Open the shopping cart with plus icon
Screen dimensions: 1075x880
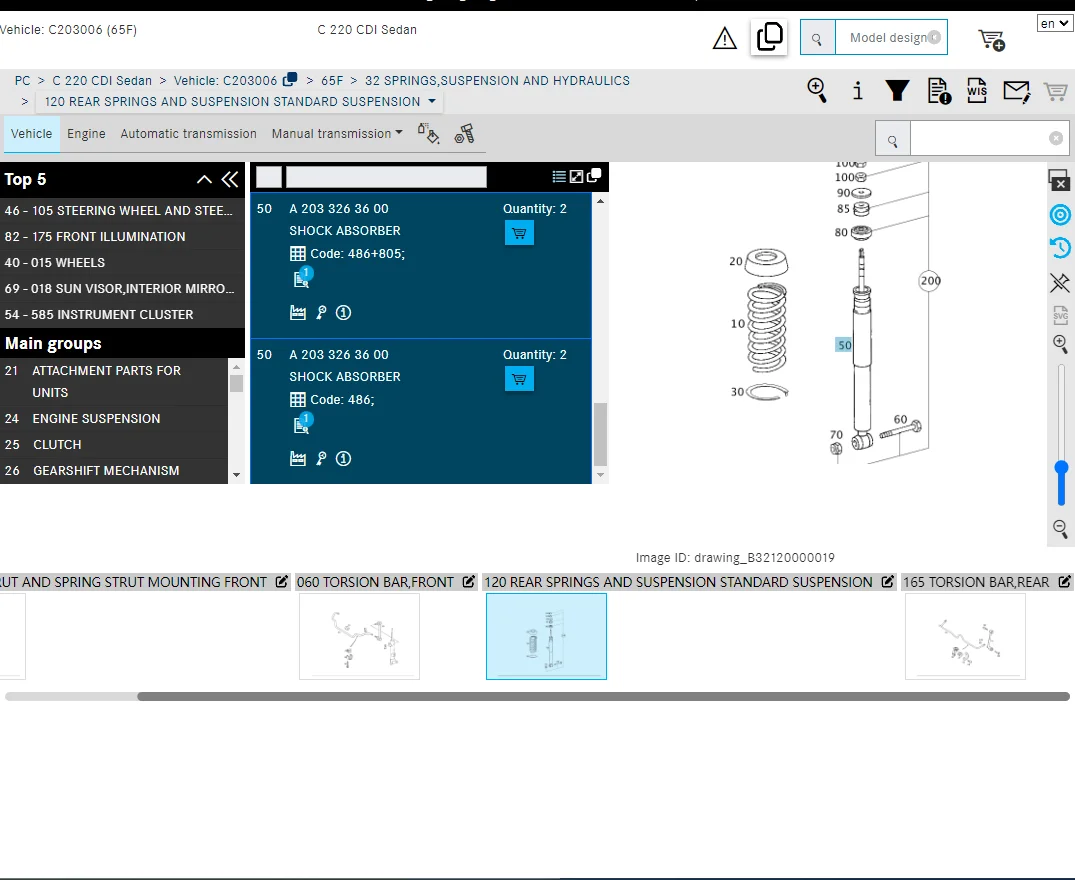coord(991,40)
